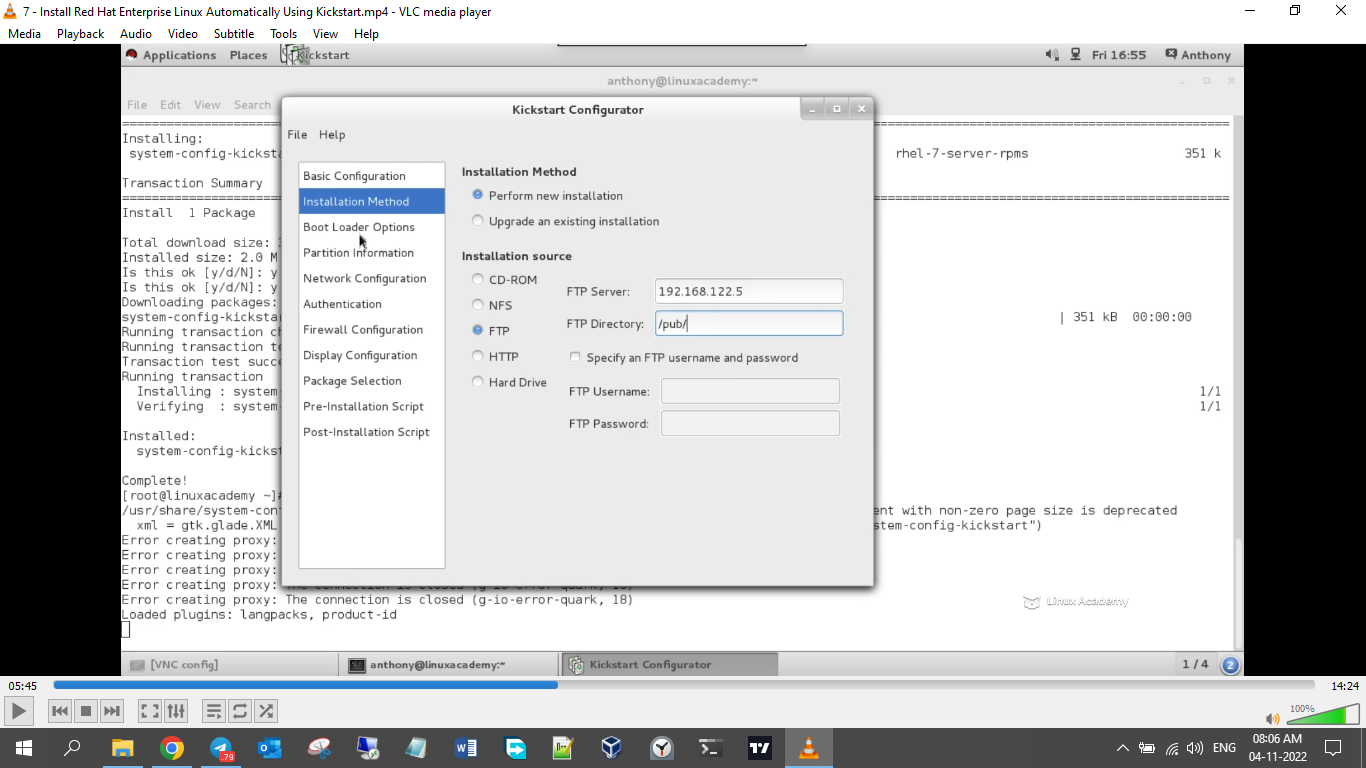Image resolution: width=1366 pixels, height=768 pixels.
Task: Click the VLC volume slider
Action: point(1323,714)
